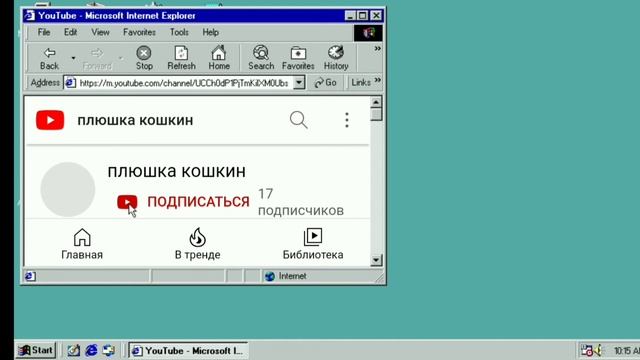Click the scrollbar down arrow
The width and height of the screenshot is (640, 360).
(x=376, y=260)
